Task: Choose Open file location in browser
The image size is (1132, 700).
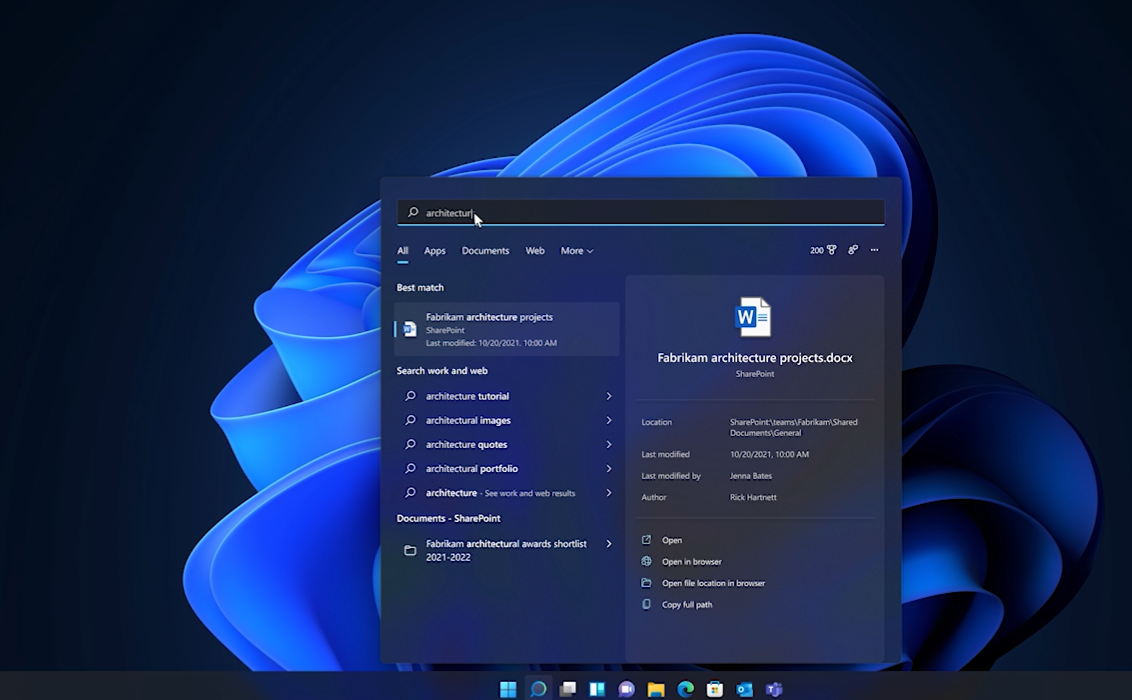Action: 712,583
